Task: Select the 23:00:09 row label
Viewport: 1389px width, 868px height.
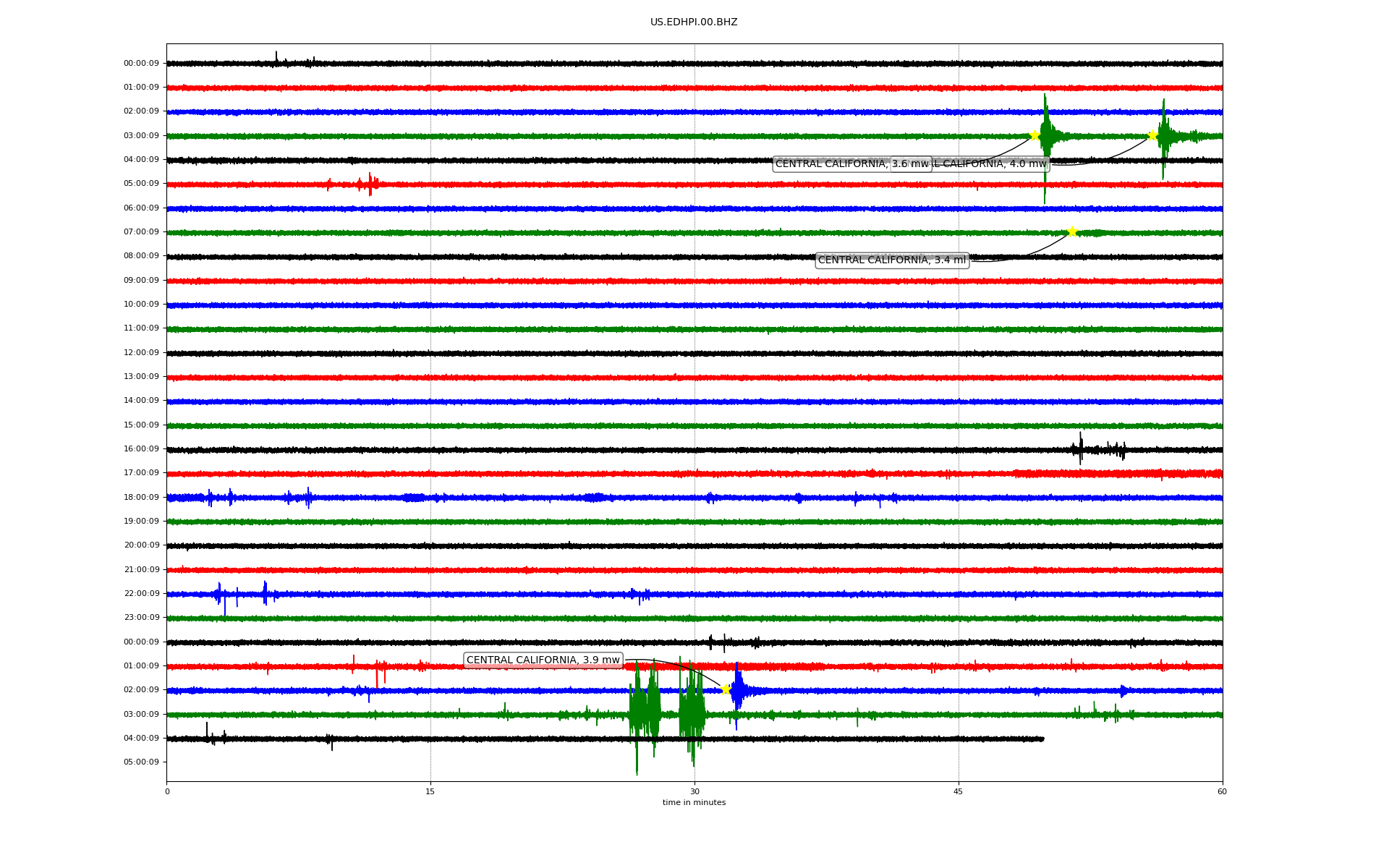Action: click(x=141, y=618)
